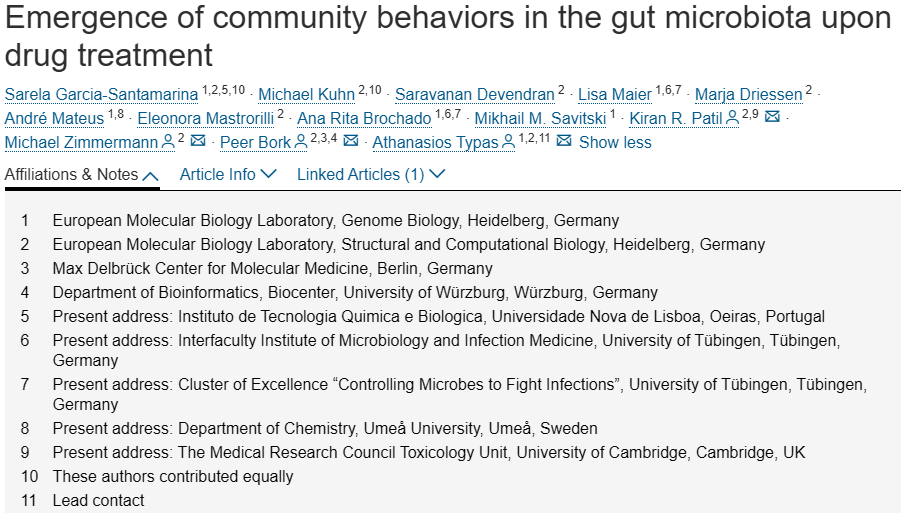The image size is (901, 513).
Task: Open Michael Kuhn author link
Action: click(x=306, y=94)
